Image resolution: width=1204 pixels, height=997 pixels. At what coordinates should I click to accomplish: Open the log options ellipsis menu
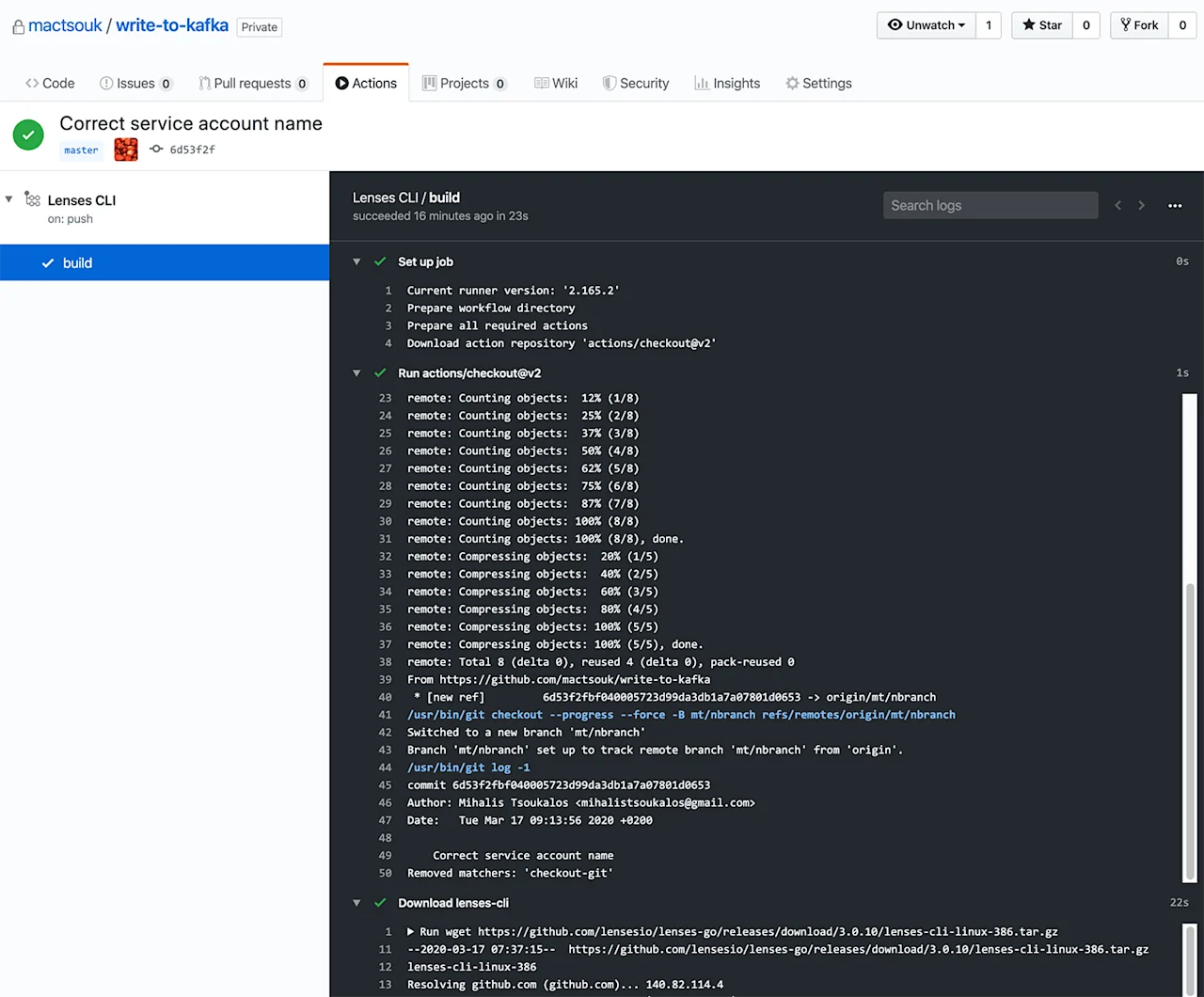[x=1175, y=205]
